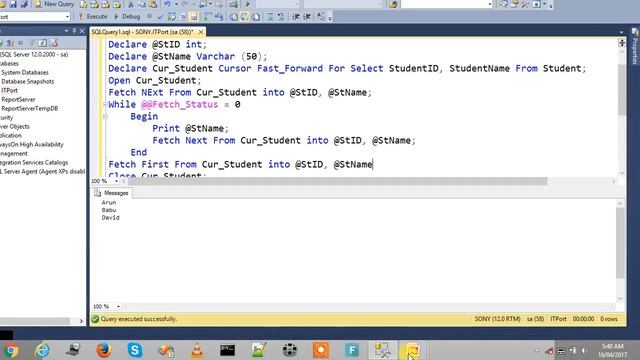Image resolution: width=640 pixels, height=360 pixels.
Task: Open Skype from the taskbar
Action: coord(135,350)
